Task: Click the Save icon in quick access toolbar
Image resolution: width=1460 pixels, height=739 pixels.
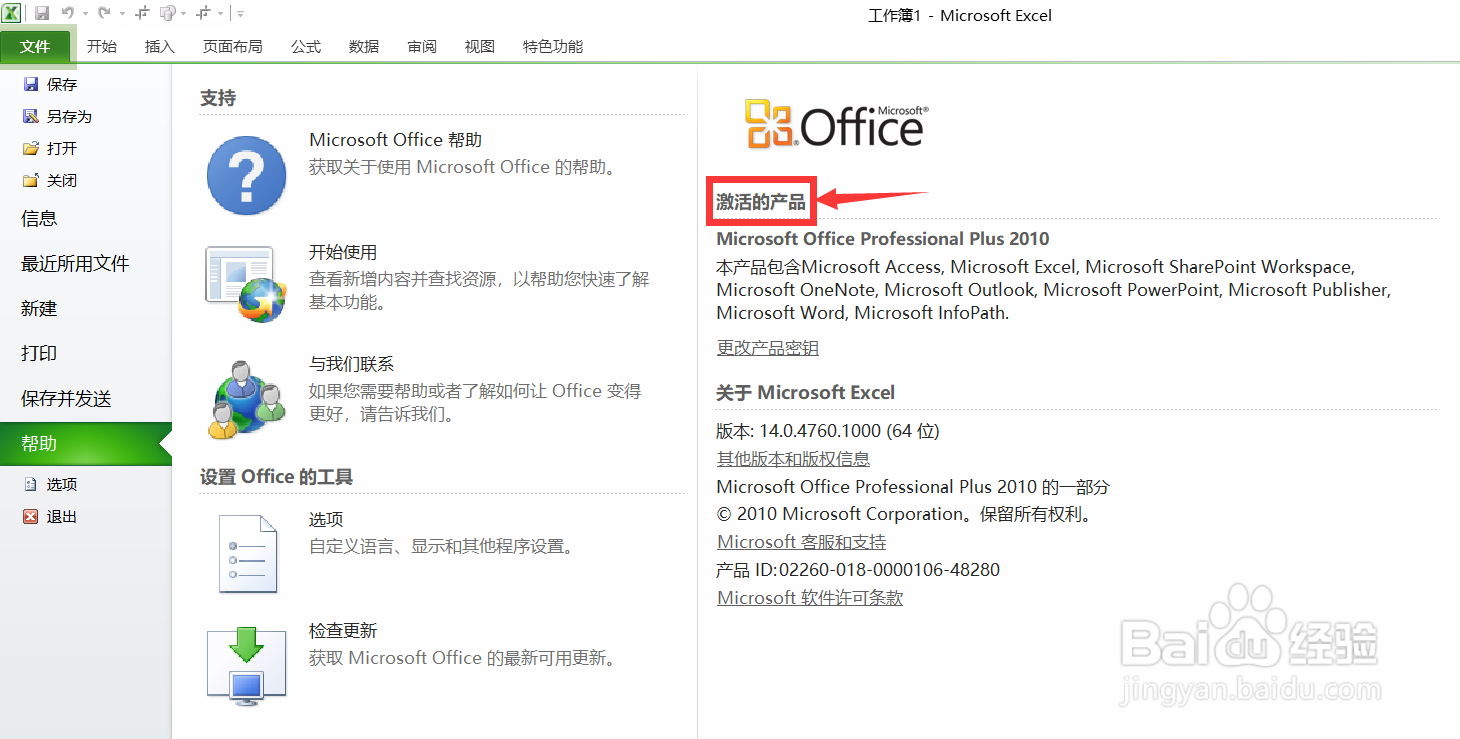Action: [x=42, y=13]
